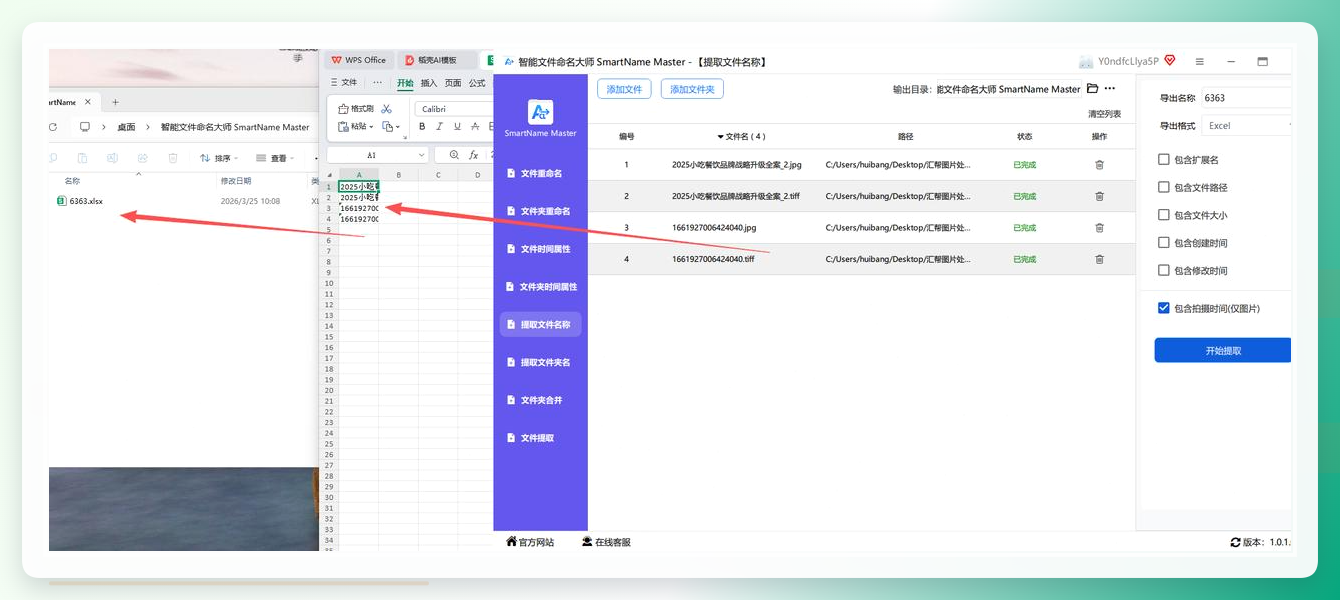The height and width of the screenshot is (600, 1340).
Task: Enable the 包含创建时间 checkbox
Action: coord(1163,242)
